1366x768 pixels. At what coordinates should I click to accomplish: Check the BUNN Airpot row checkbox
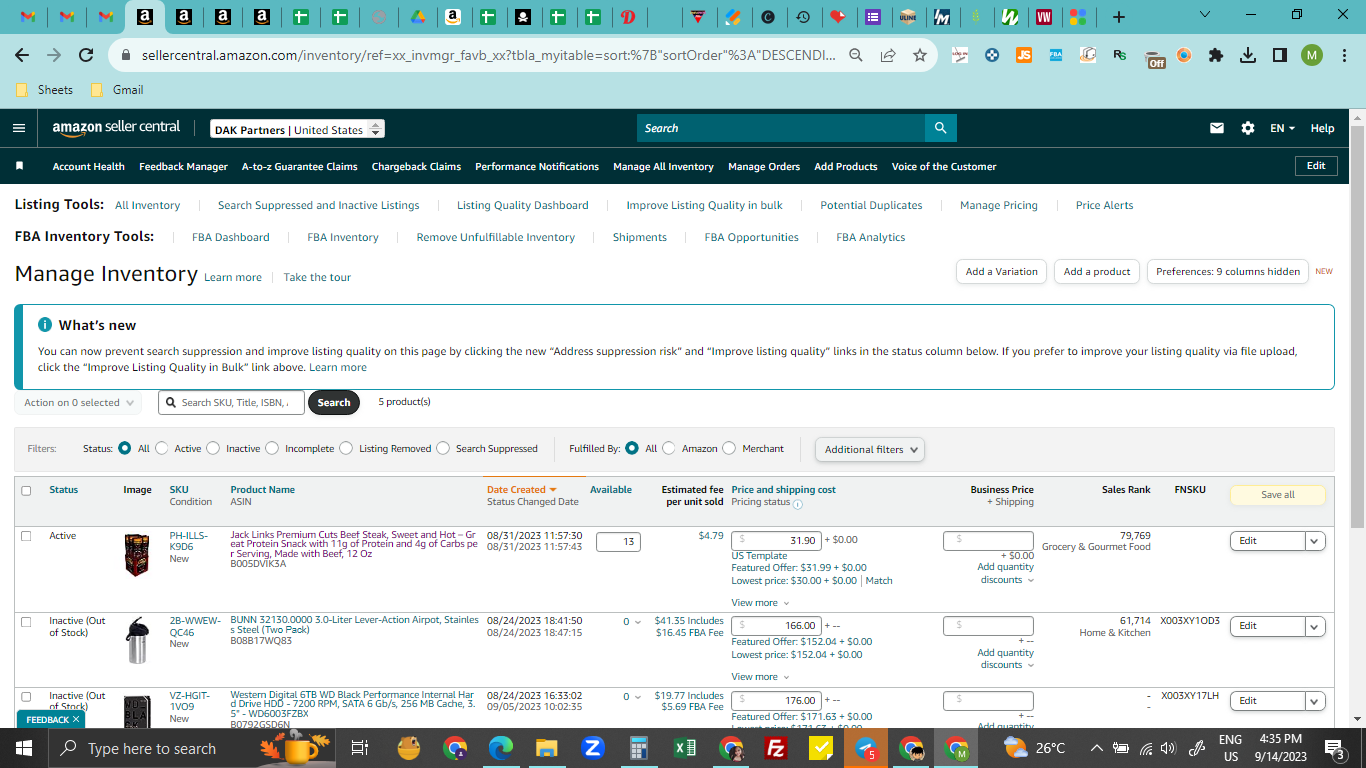point(26,621)
